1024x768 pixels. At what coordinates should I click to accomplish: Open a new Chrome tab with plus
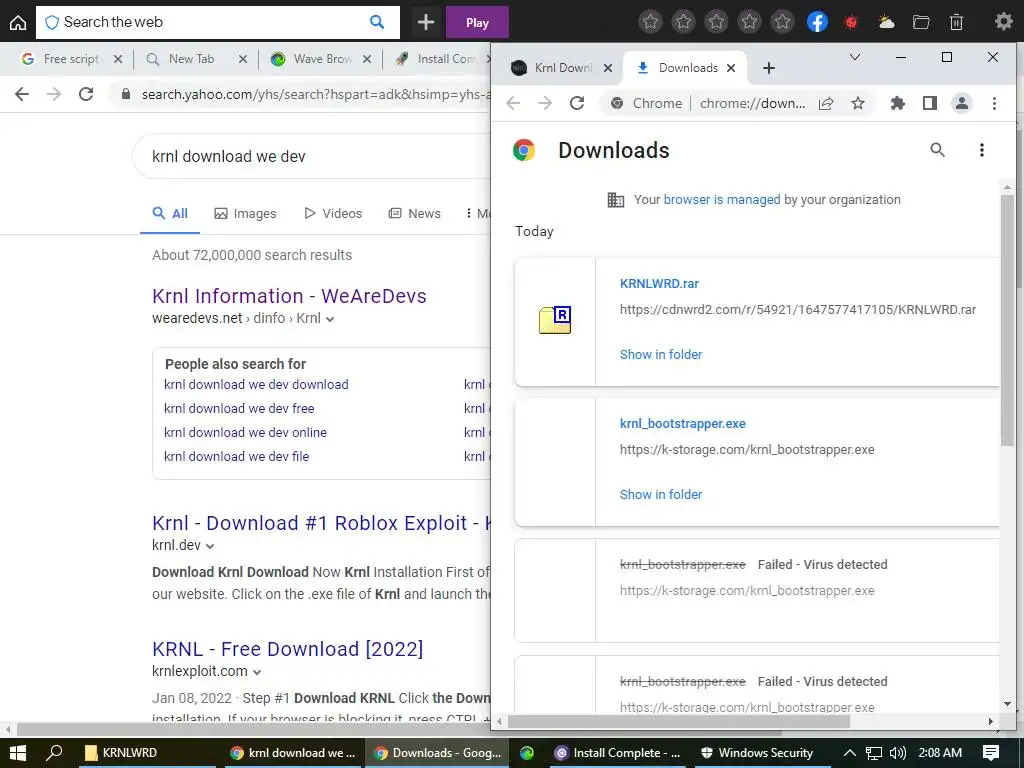[769, 68]
